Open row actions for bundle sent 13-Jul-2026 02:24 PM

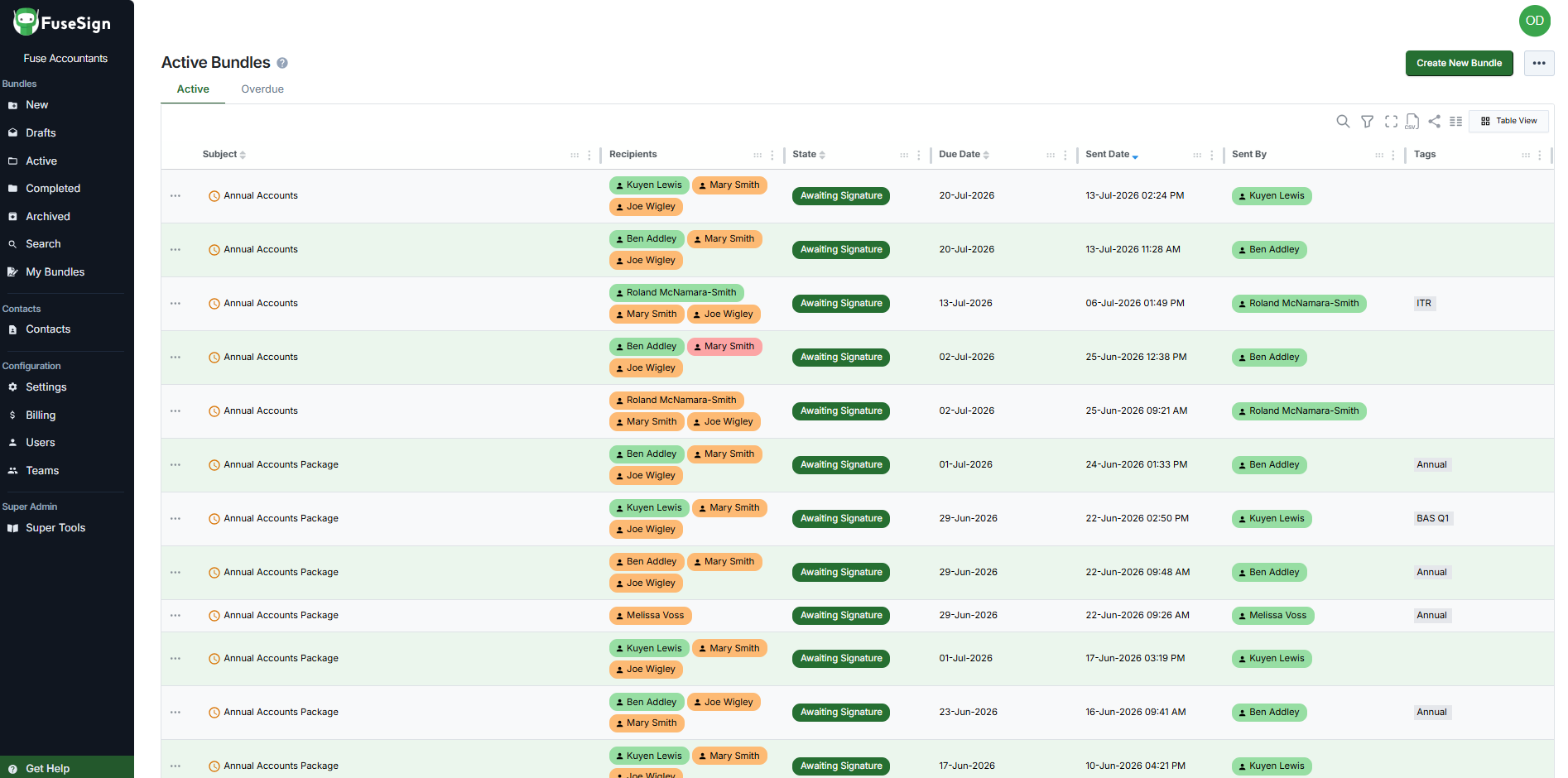pyautogui.click(x=176, y=196)
